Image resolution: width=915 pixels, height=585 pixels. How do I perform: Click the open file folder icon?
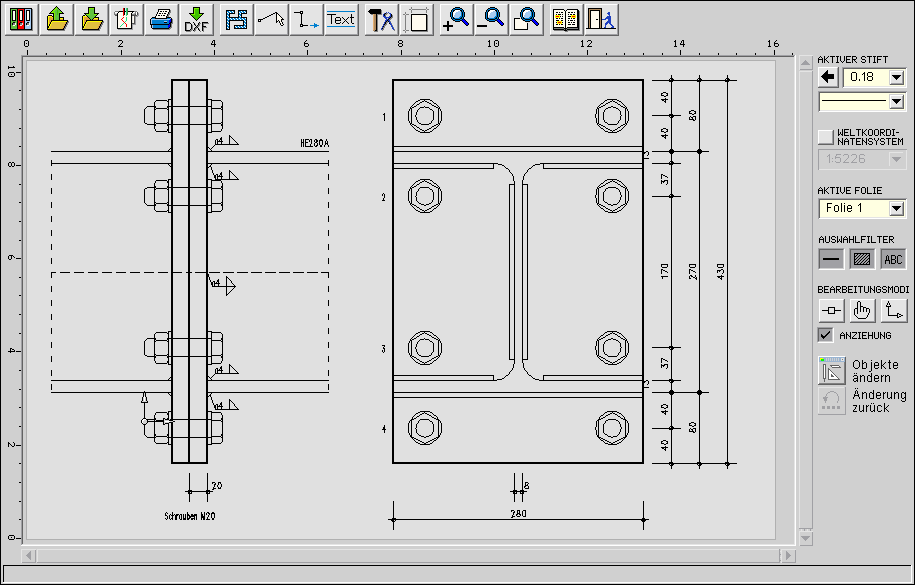57,19
